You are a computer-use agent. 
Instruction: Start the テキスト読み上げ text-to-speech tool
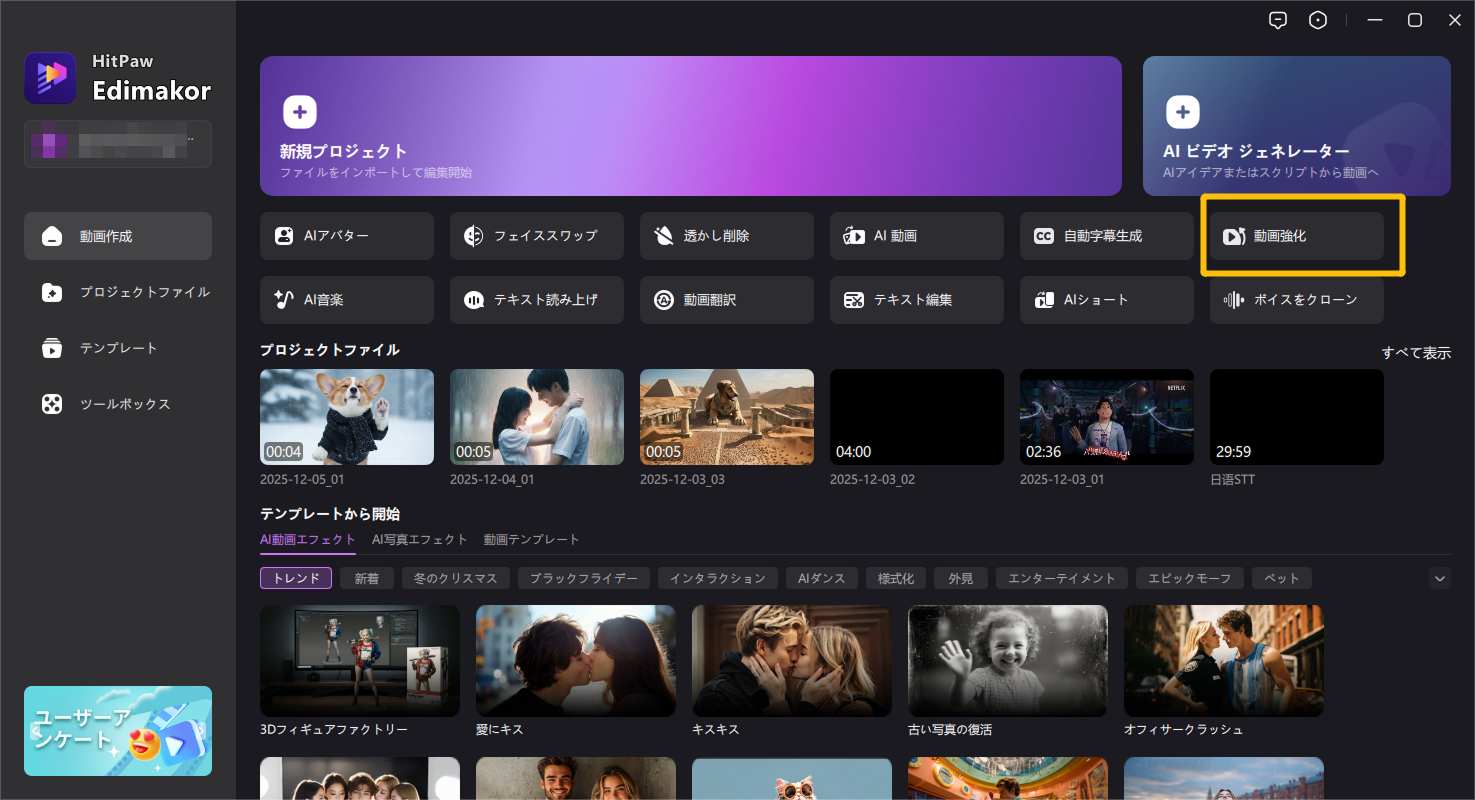[x=536, y=299]
